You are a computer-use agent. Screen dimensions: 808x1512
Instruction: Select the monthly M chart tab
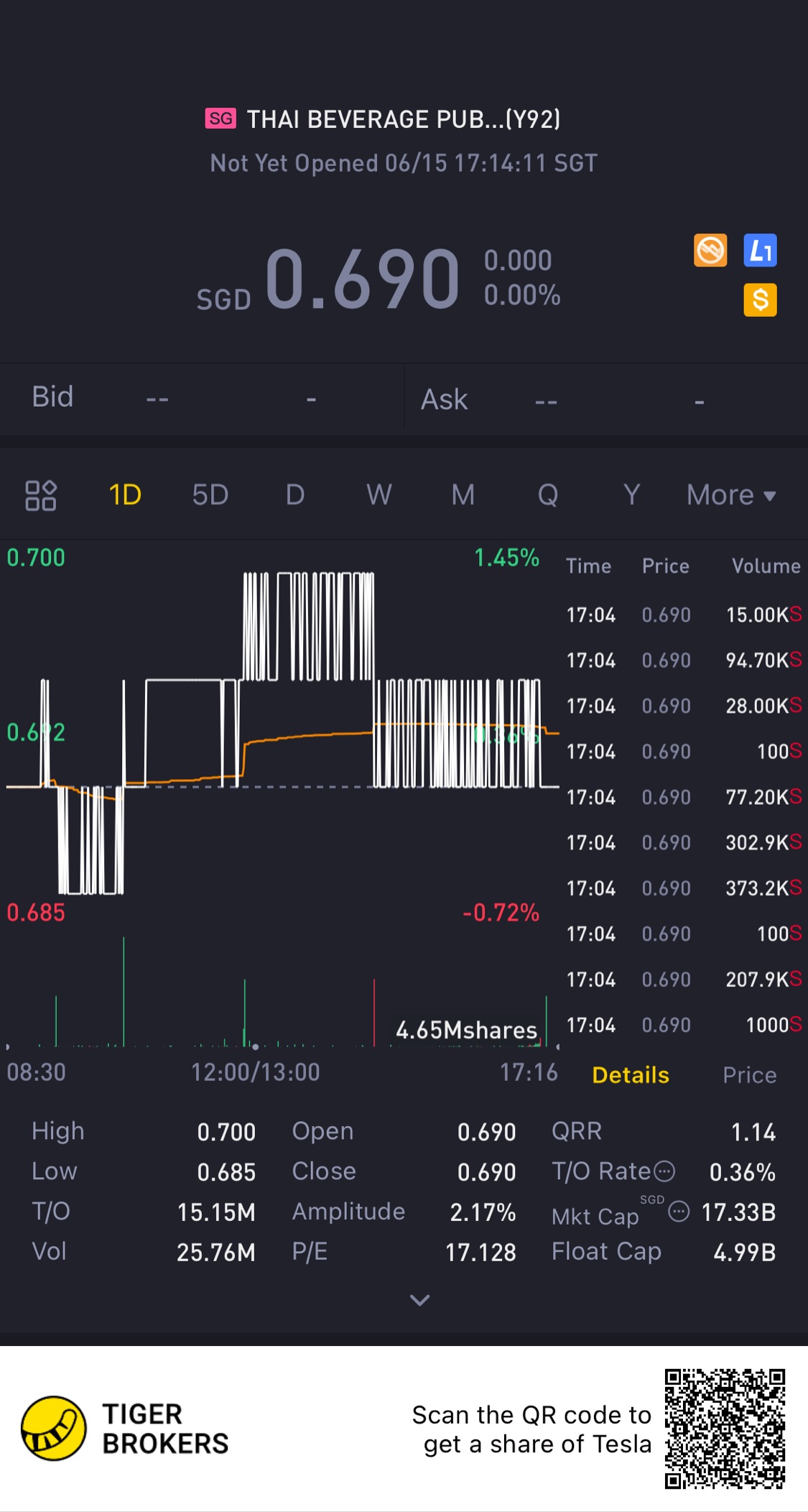463,495
